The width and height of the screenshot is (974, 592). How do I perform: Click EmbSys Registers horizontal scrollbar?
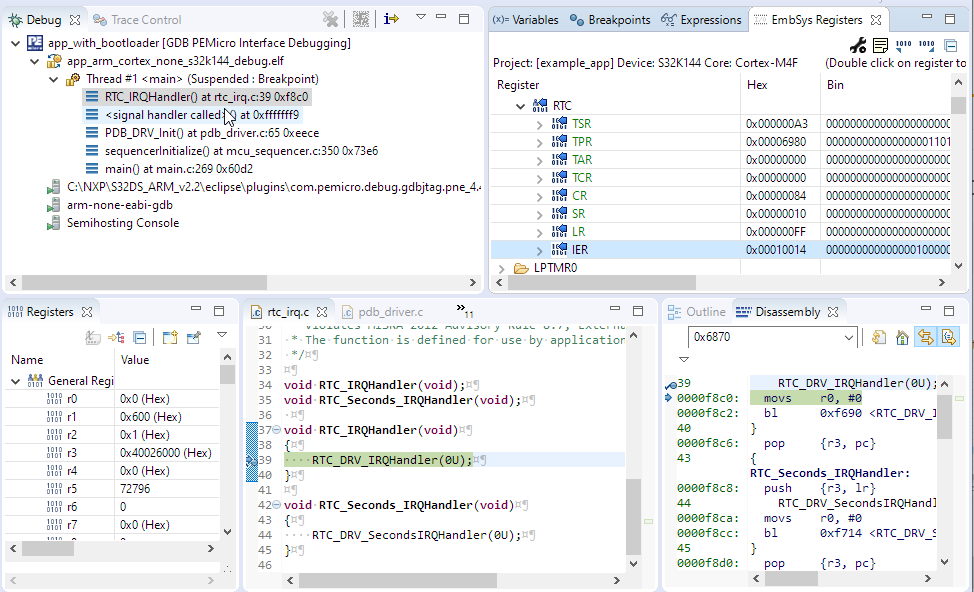[601, 283]
